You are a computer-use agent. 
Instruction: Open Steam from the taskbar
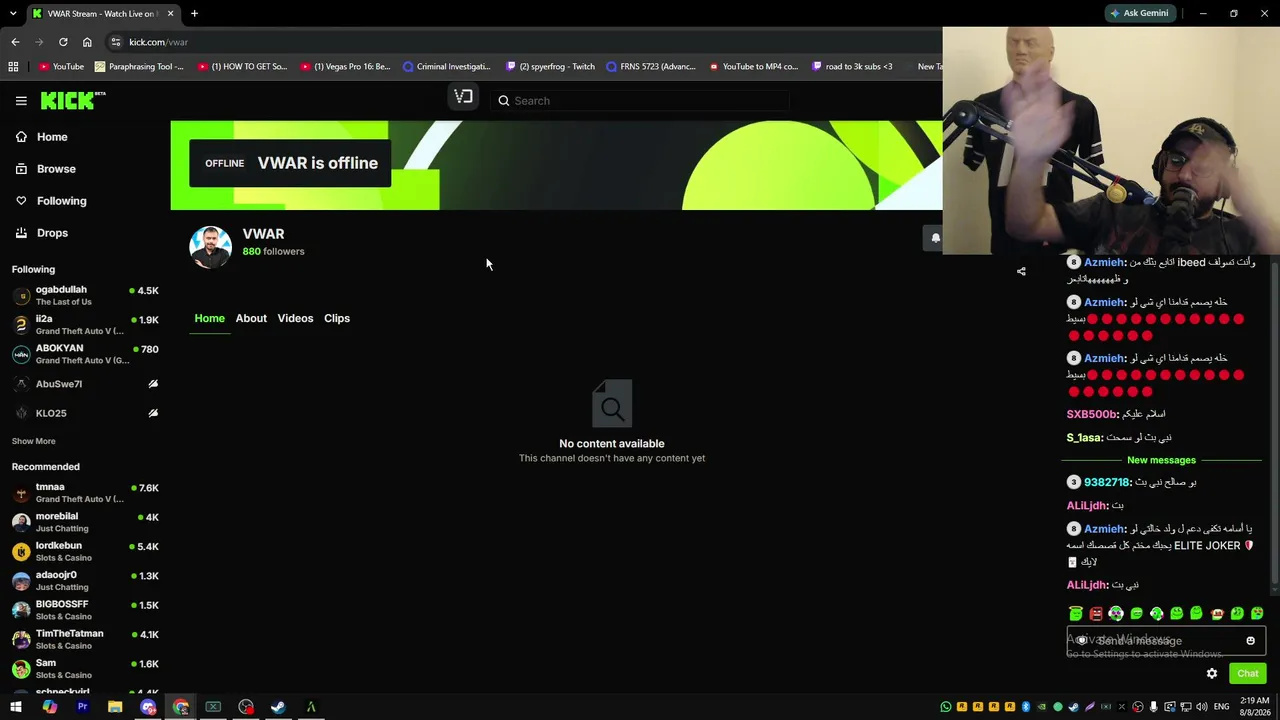tap(278, 707)
